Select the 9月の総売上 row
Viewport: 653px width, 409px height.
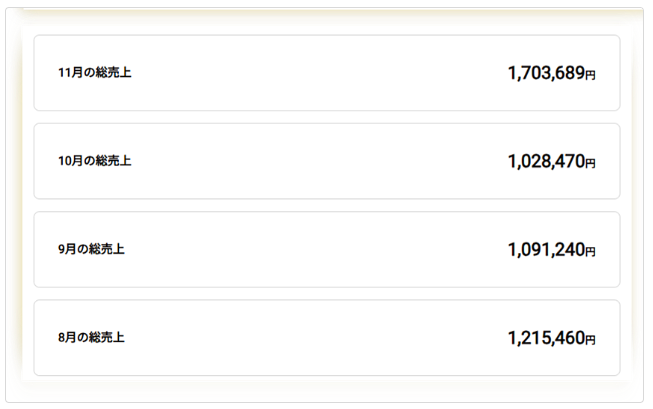click(326, 249)
